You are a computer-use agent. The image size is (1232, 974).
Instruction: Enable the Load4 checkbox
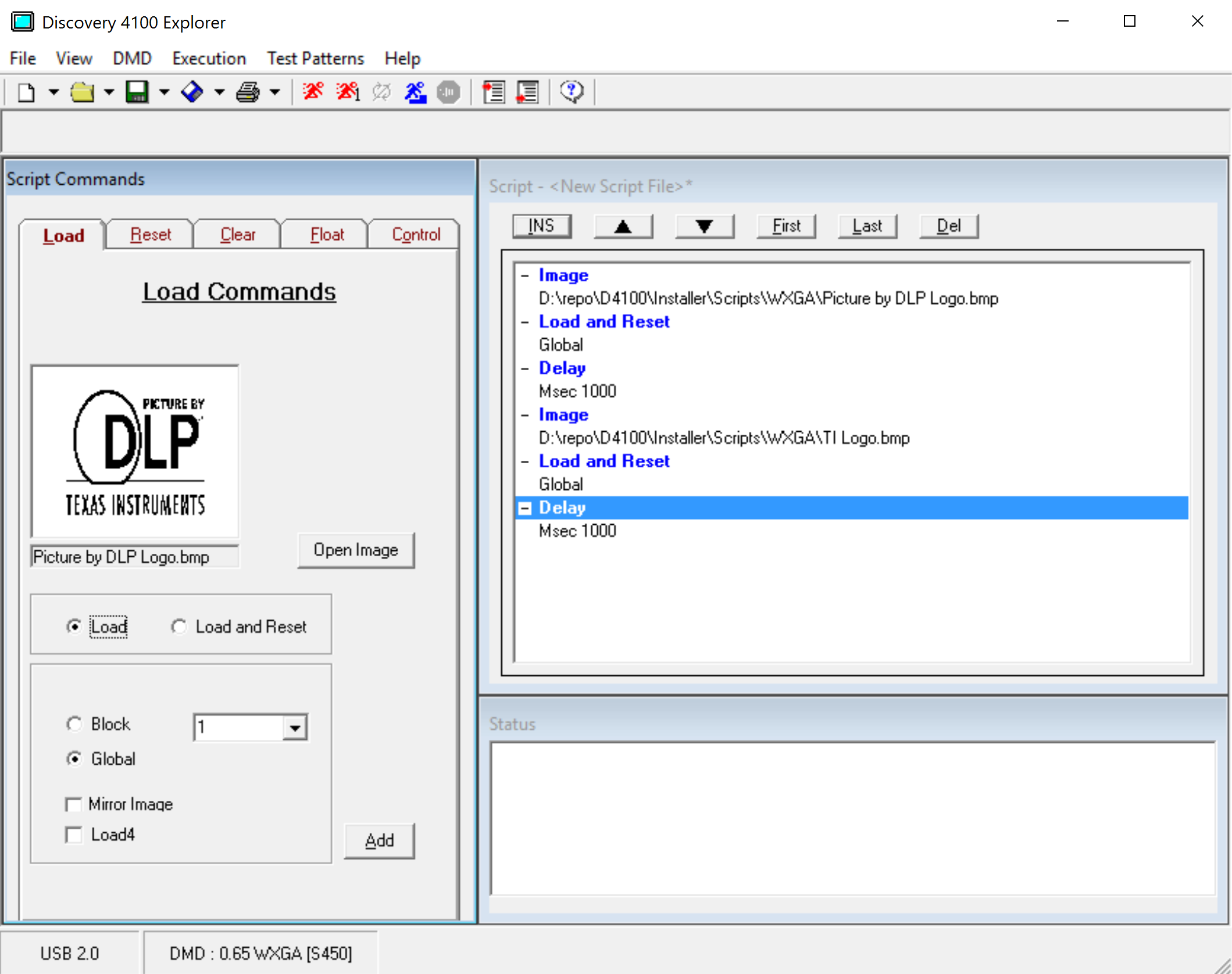tap(73, 835)
